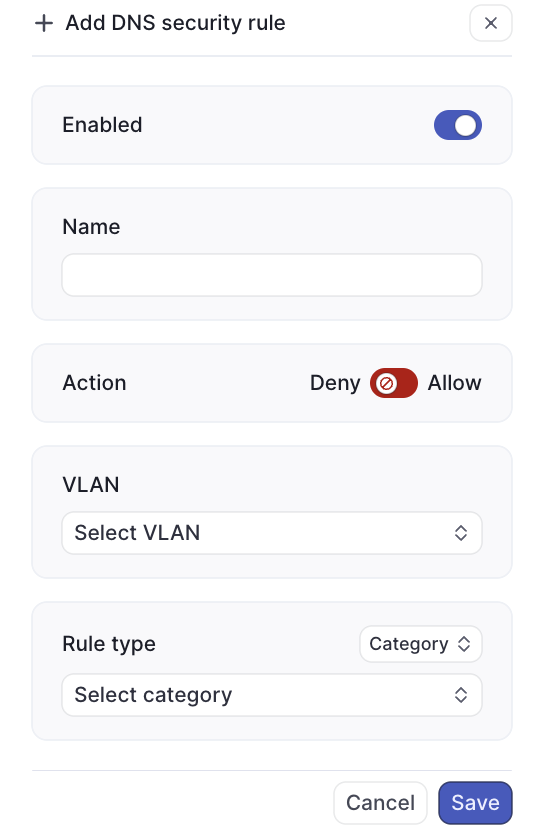Open the Select VLAN dropdown
Image resolution: width=552 pixels, height=840 pixels.
click(x=272, y=533)
